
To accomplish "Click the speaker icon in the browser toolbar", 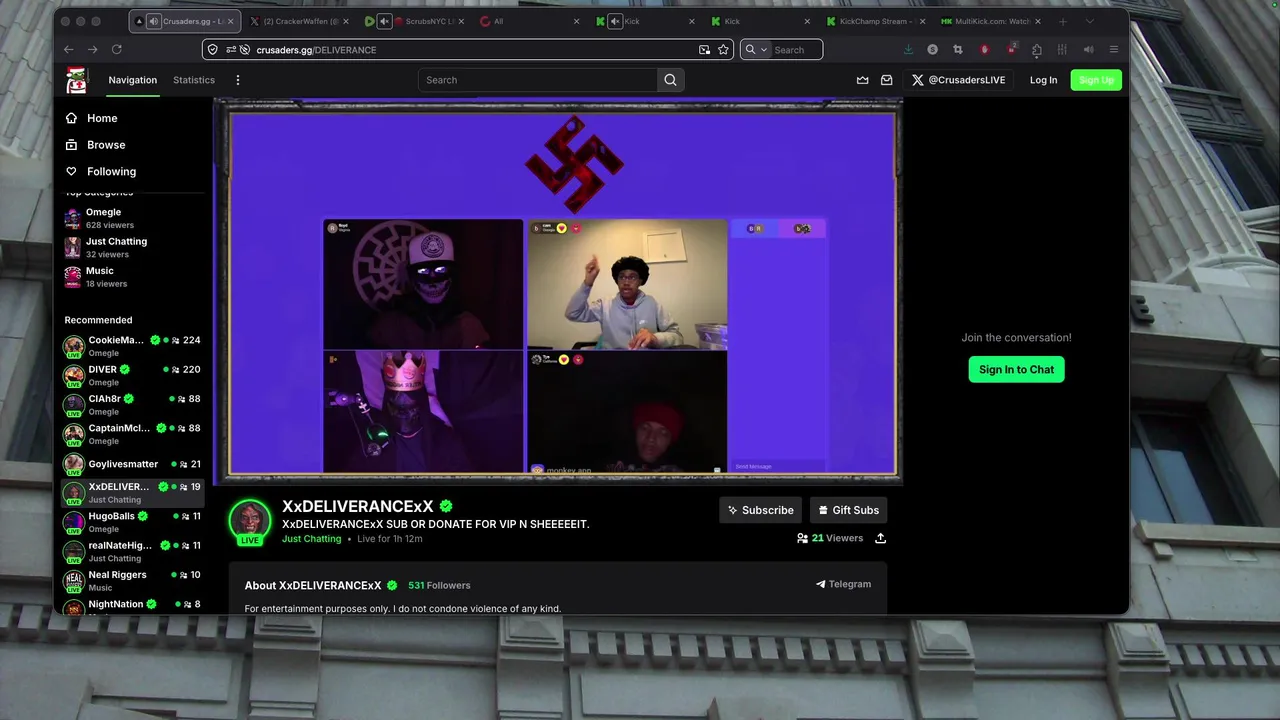I will tap(1088, 49).
